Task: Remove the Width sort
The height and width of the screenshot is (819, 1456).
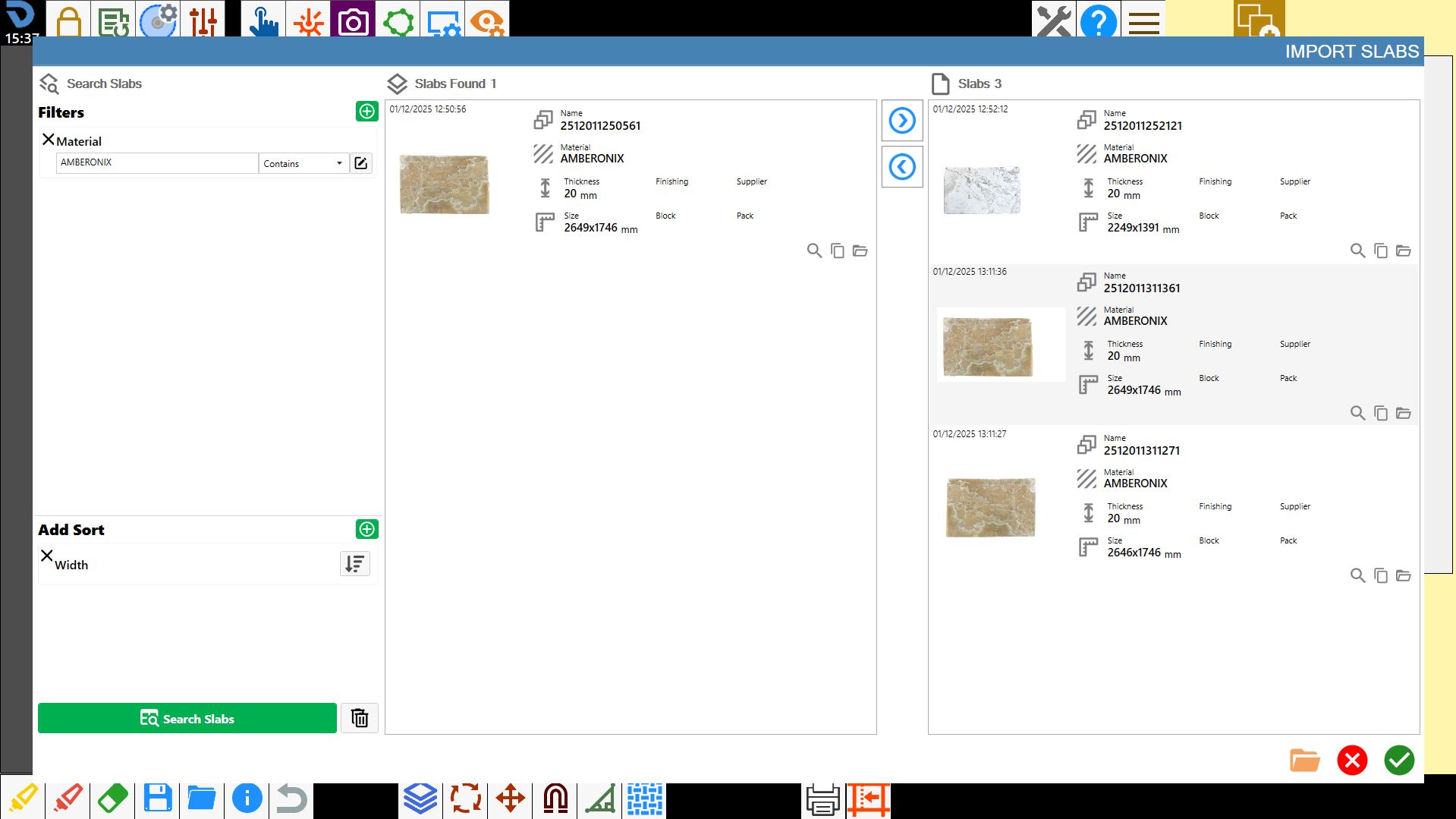Action: (x=47, y=556)
